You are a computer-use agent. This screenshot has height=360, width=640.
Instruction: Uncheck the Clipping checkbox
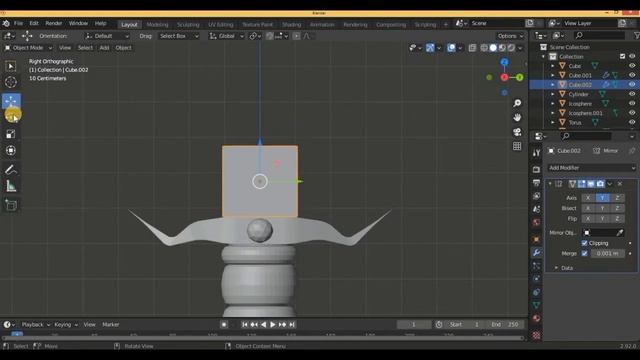pos(584,243)
